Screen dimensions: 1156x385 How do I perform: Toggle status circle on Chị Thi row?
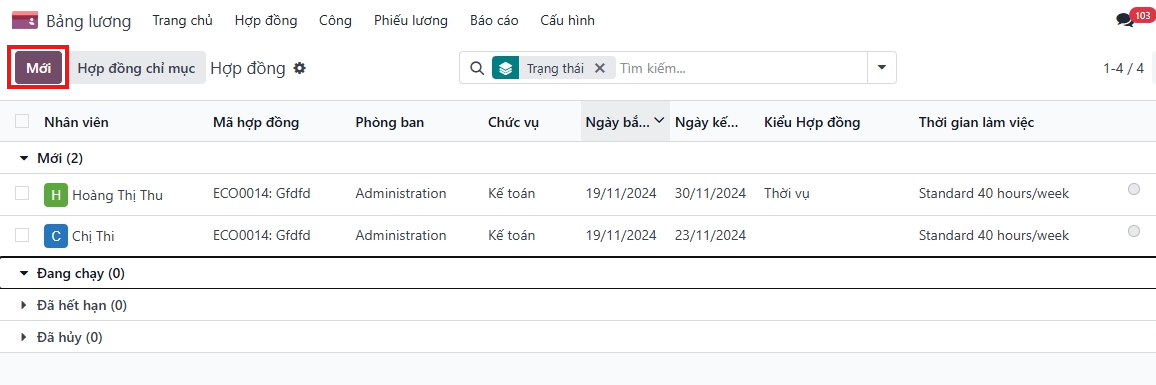[x=1134, y=231]
